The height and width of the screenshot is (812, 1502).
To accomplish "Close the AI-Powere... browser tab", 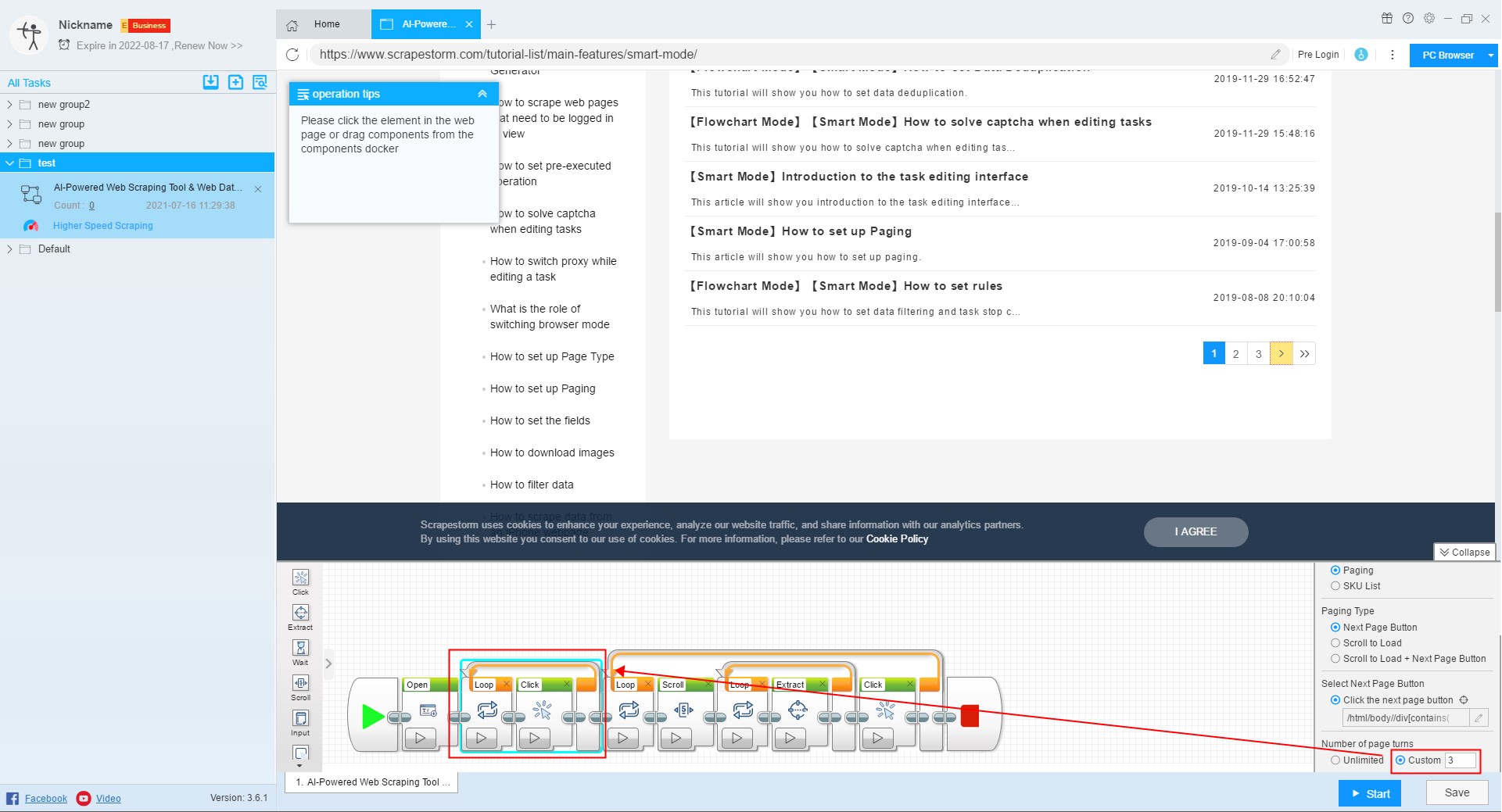I will [469, 24].
